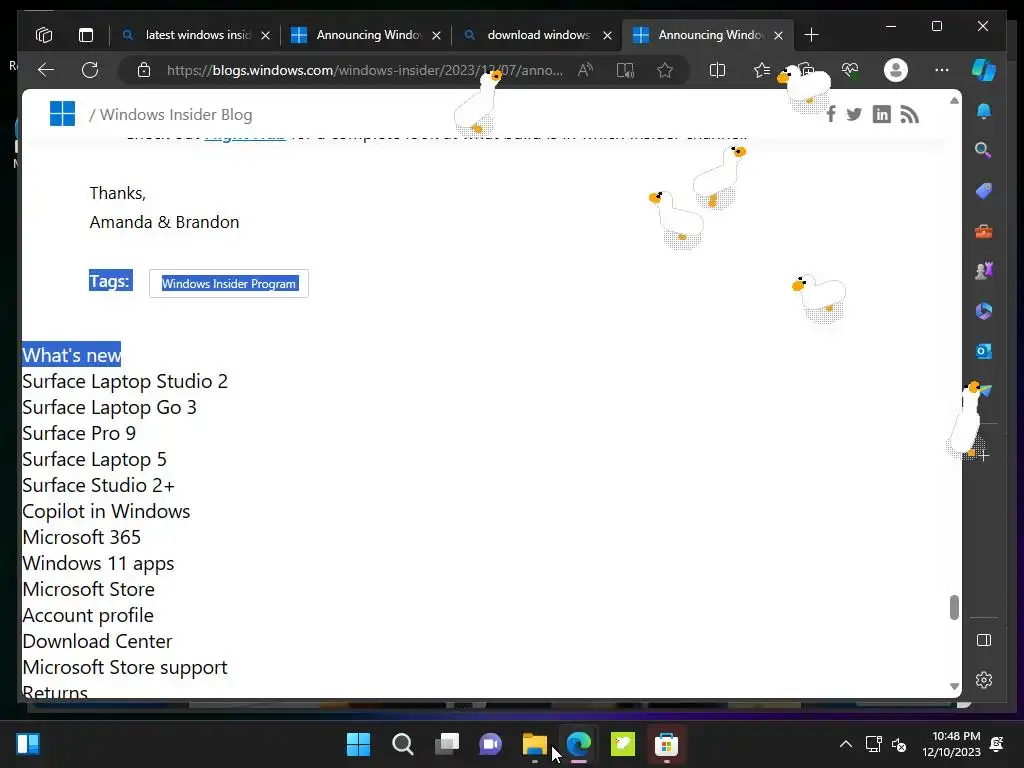Open sidebar settings gear
Screen dimensions: 1024x768
coord(984,680)
